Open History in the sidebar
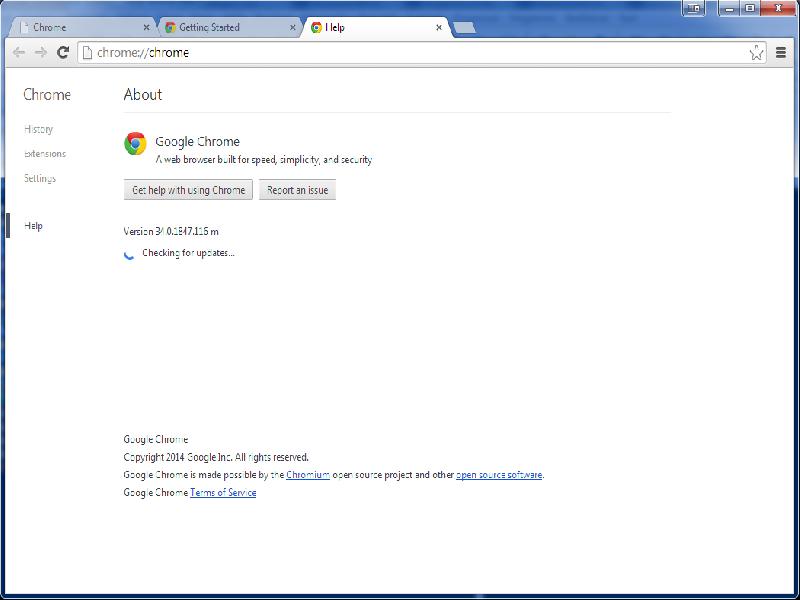This screenshot has width=800, height=600. pos(38,129)
